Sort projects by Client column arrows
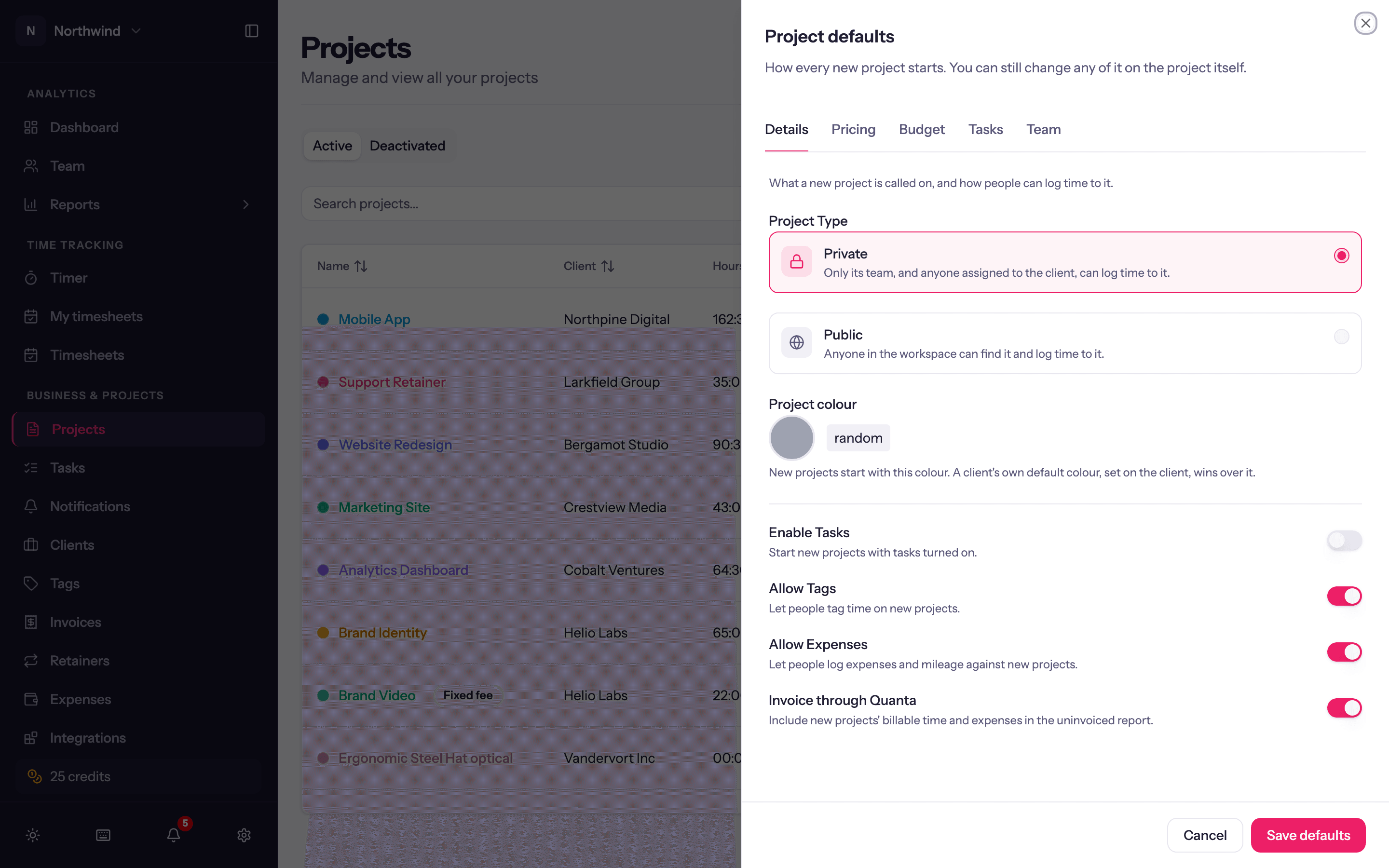The height and width of the screenshot is (868, 1389). (608, 266)
